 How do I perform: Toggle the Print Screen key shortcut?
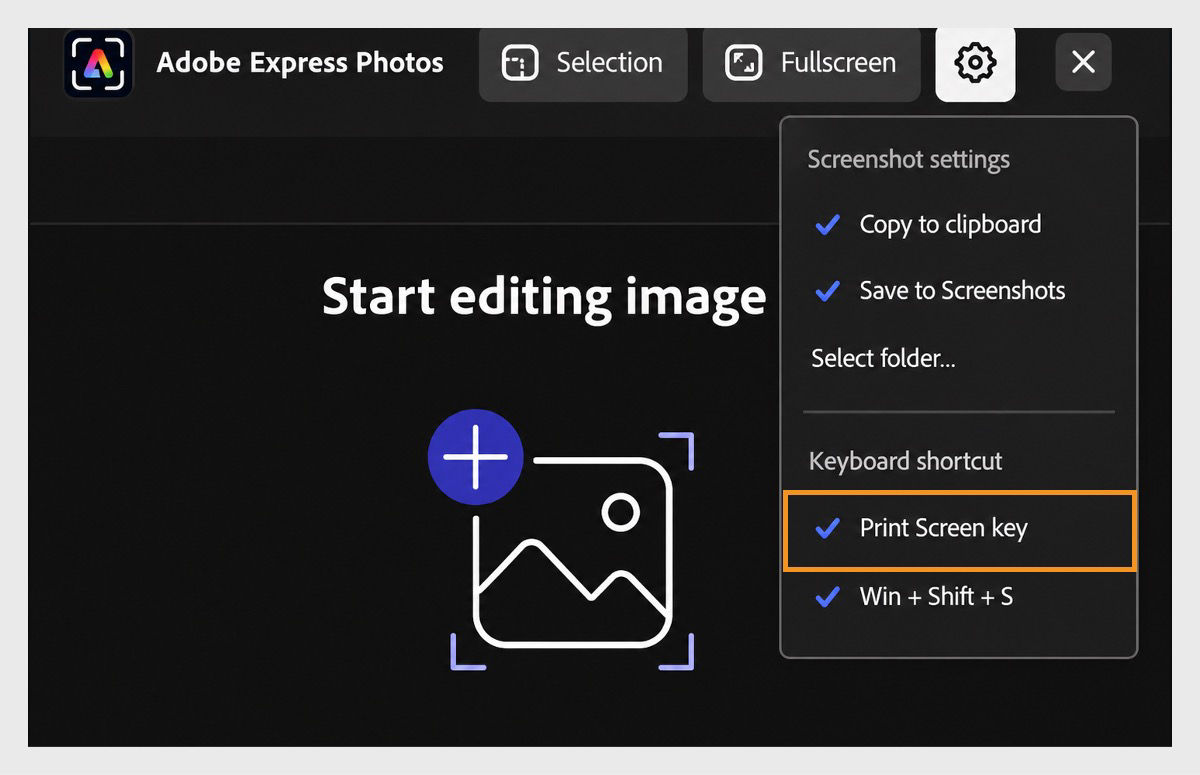[960, 529]
